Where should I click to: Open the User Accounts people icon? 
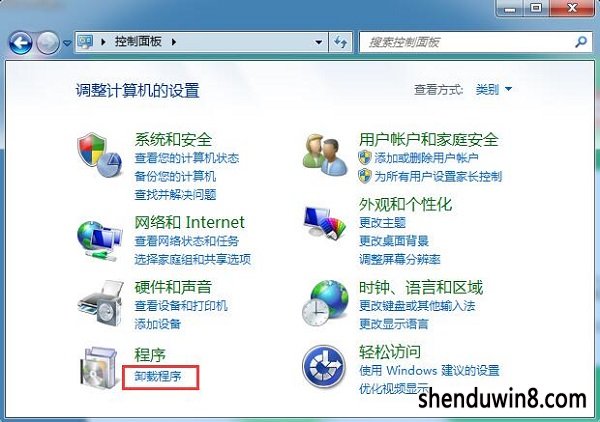[x=325, y=155]
